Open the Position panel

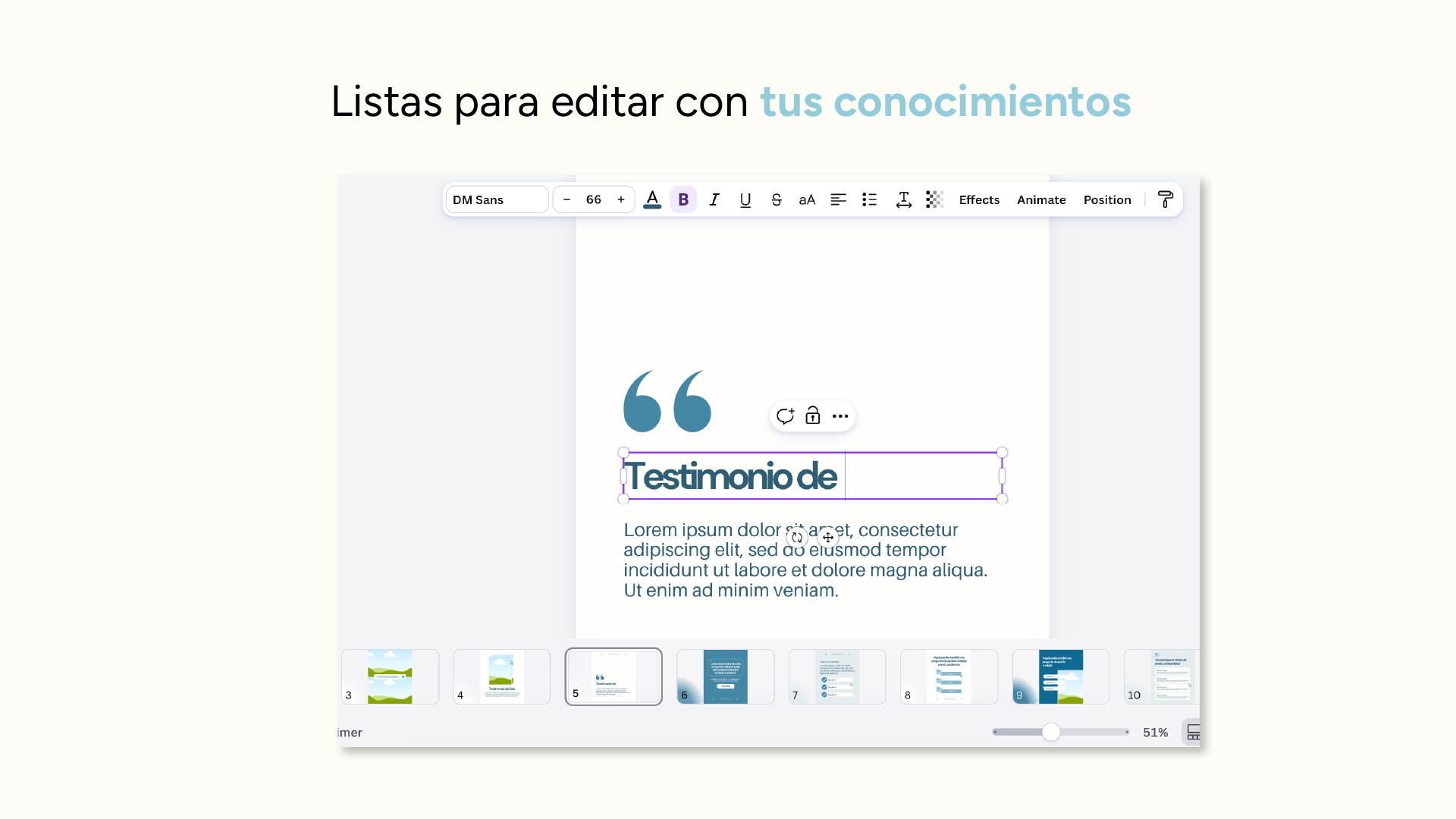pos(1107,199)
